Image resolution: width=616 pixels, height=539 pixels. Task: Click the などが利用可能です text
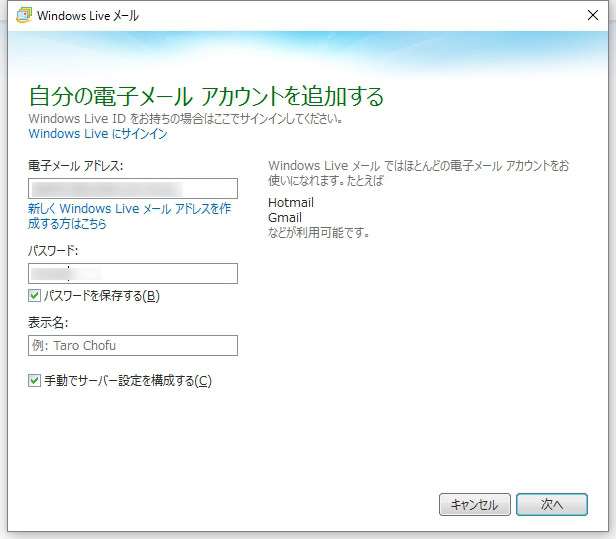pyautogui.click(x=319, y=233)
